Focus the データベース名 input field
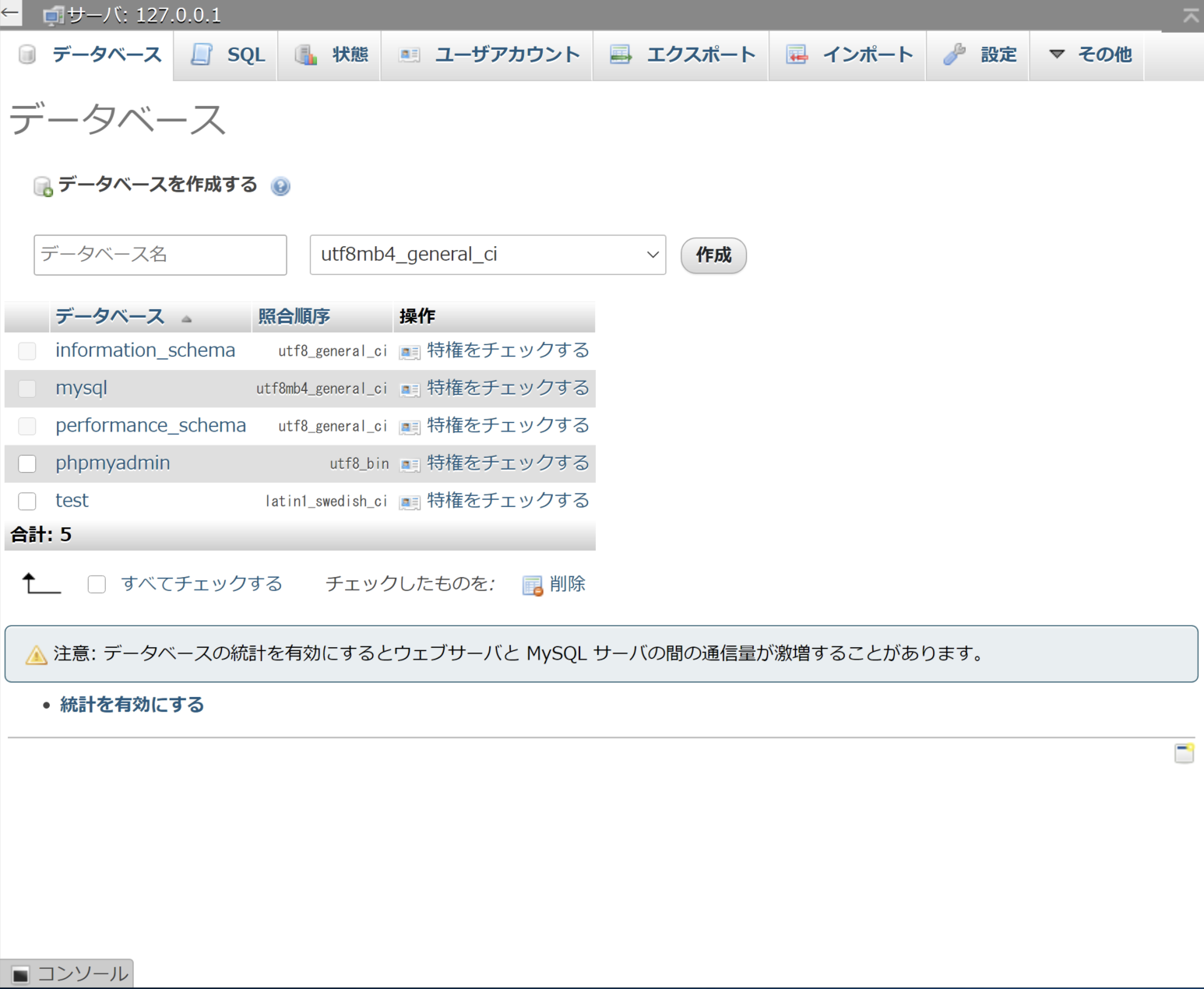Image resolution: width=1204 pixels, height=989 pixels. [x=160, y=255]
